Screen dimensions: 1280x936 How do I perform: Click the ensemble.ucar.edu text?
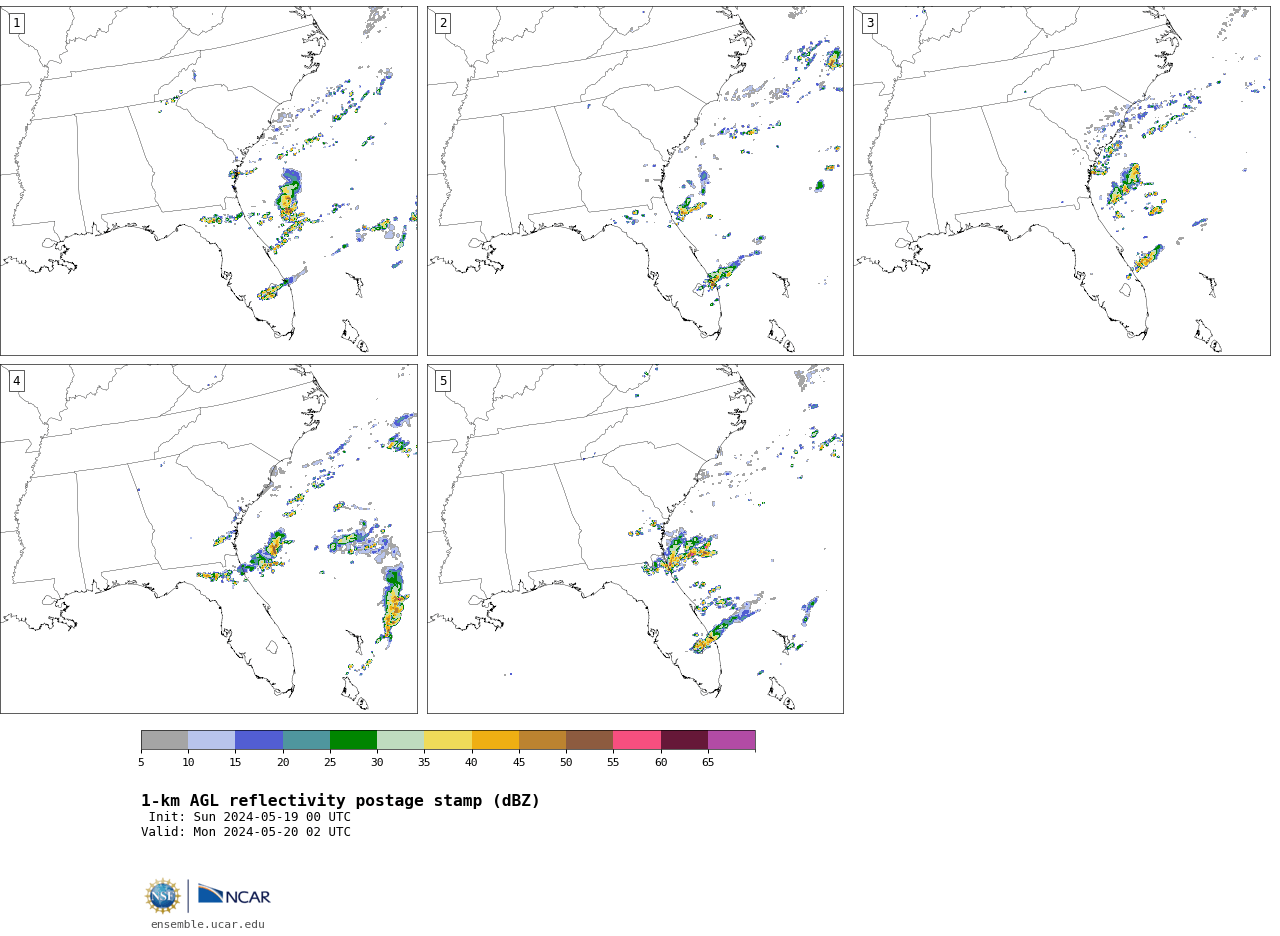pos(208,924)
